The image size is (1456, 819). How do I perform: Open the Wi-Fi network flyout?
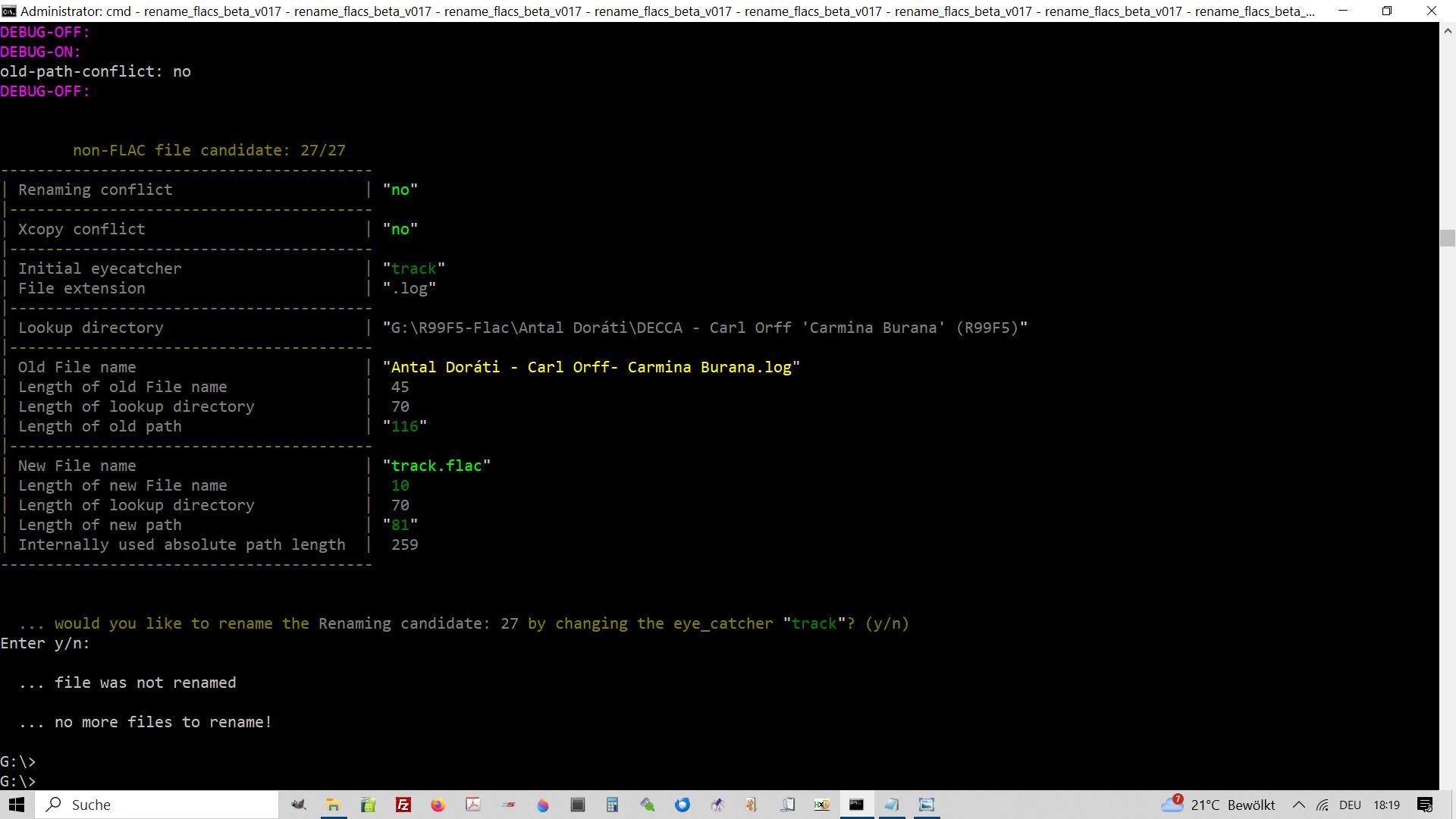1323,805
